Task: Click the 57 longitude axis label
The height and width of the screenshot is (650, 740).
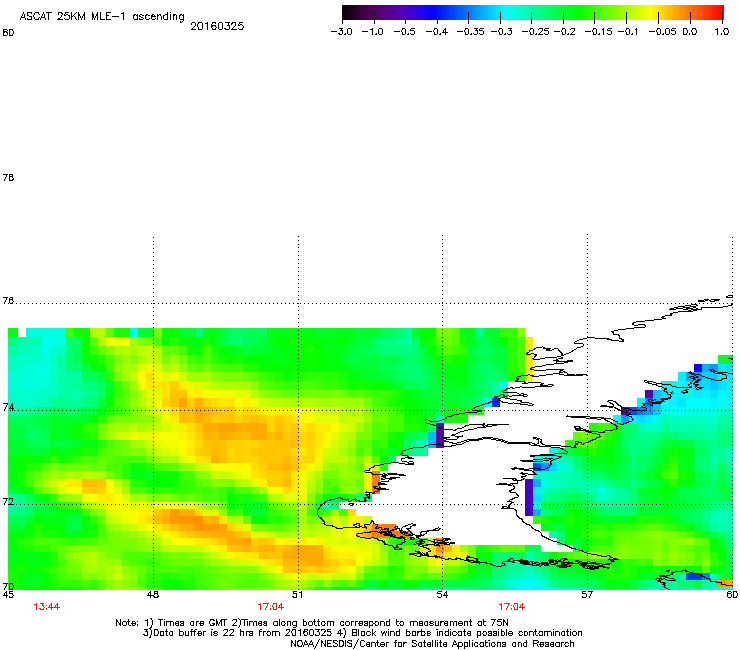Action: click(x=587, y=595)
